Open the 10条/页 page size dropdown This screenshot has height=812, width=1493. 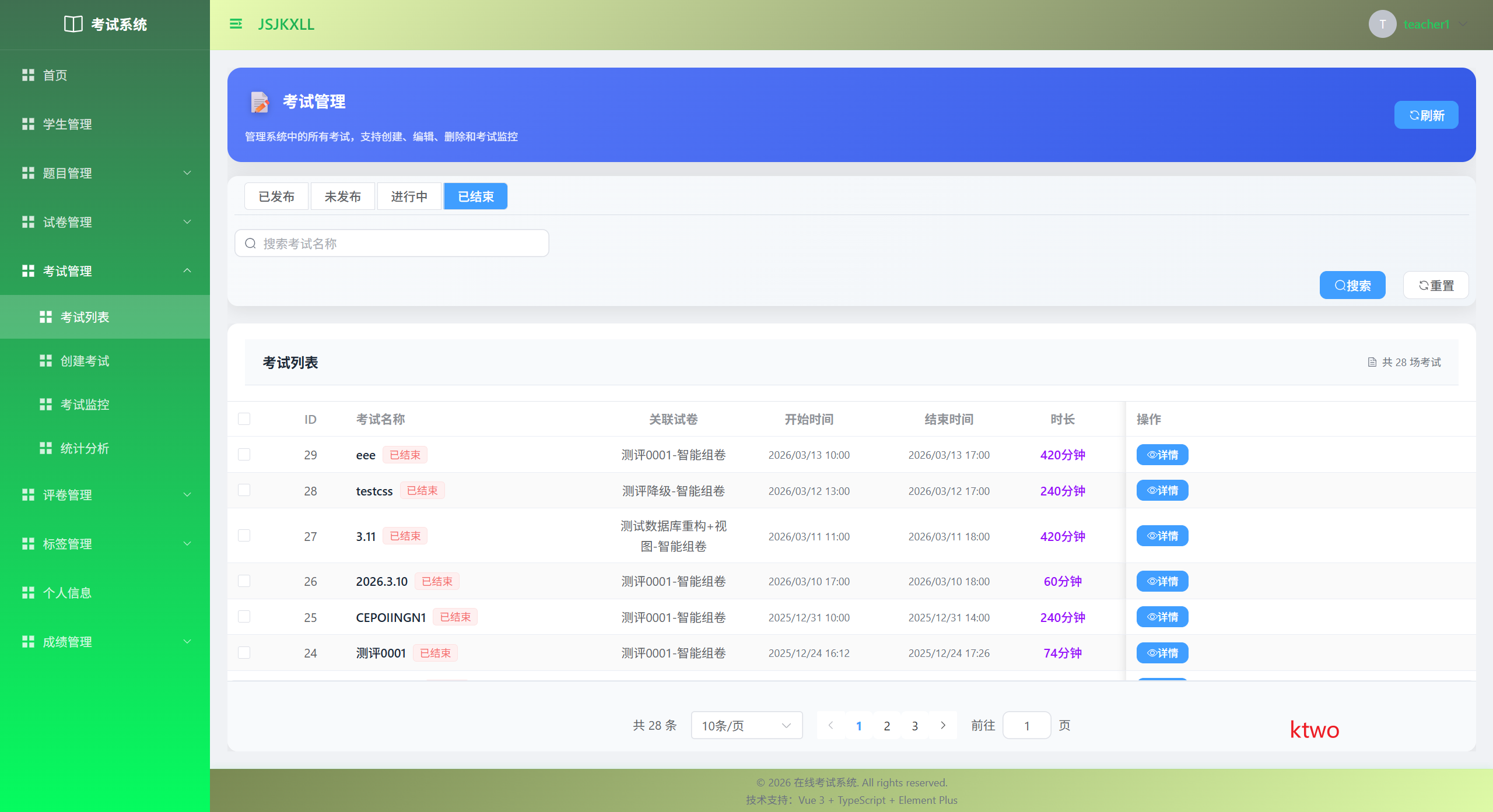click(x=746, y=725)
